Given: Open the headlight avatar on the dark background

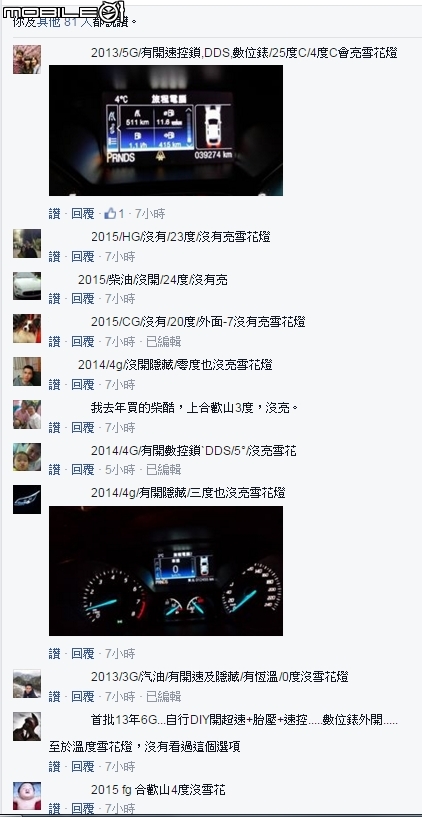Looking at the screenshot, I should pyautogui.click(x=27, y=499).
